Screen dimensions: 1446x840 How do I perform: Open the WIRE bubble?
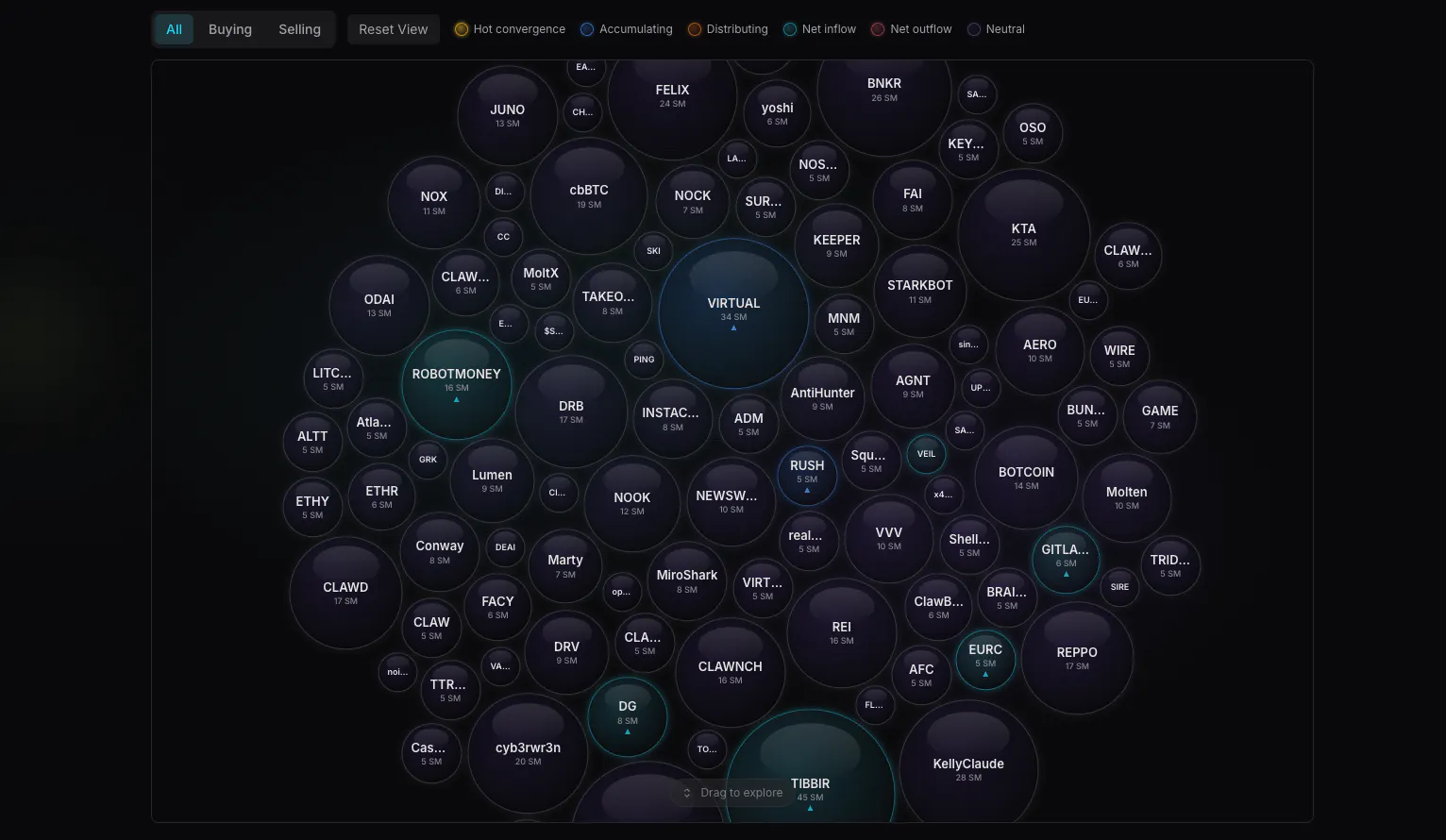[1119, 357]
